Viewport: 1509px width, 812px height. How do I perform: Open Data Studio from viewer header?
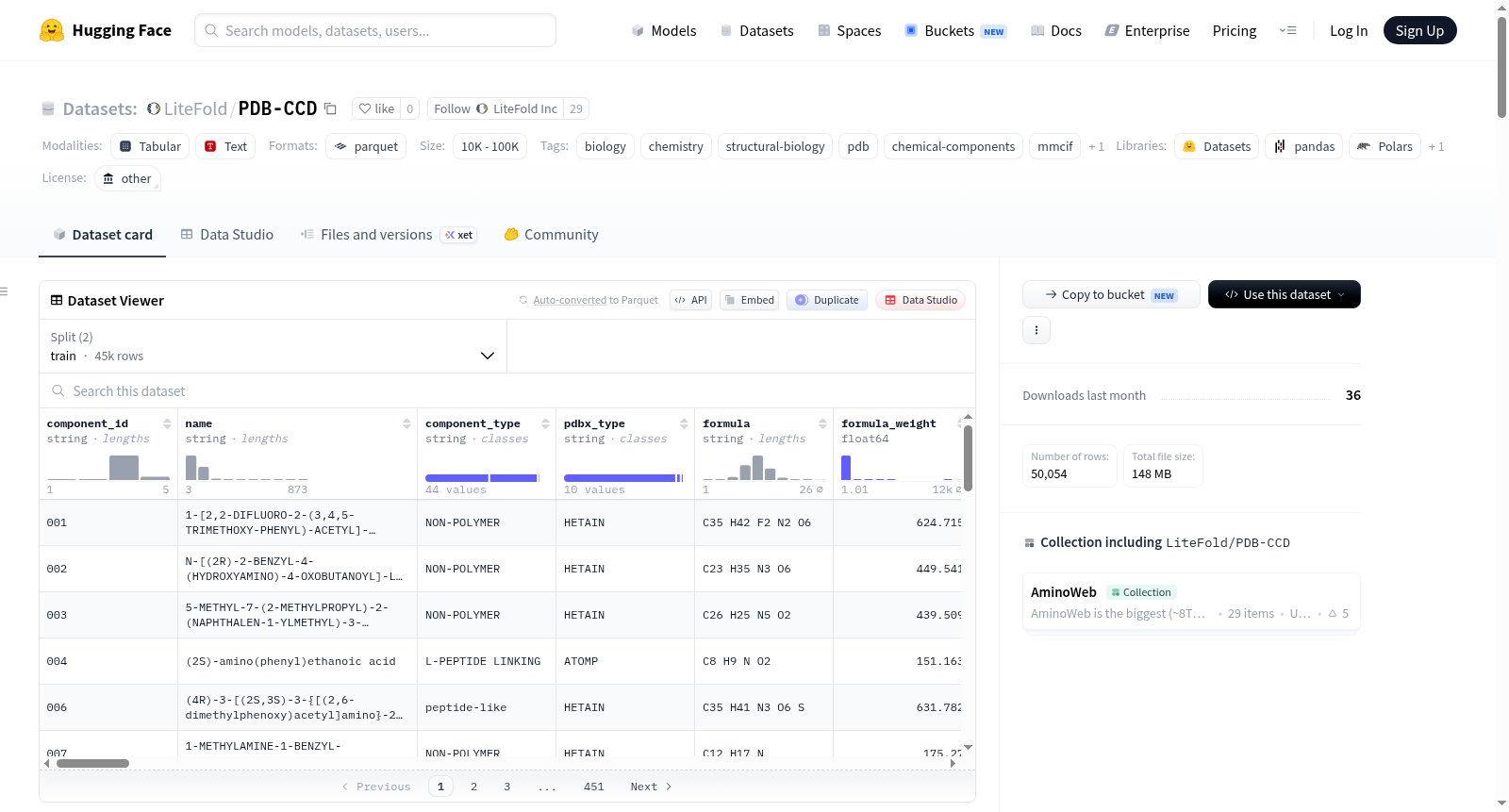920,300
